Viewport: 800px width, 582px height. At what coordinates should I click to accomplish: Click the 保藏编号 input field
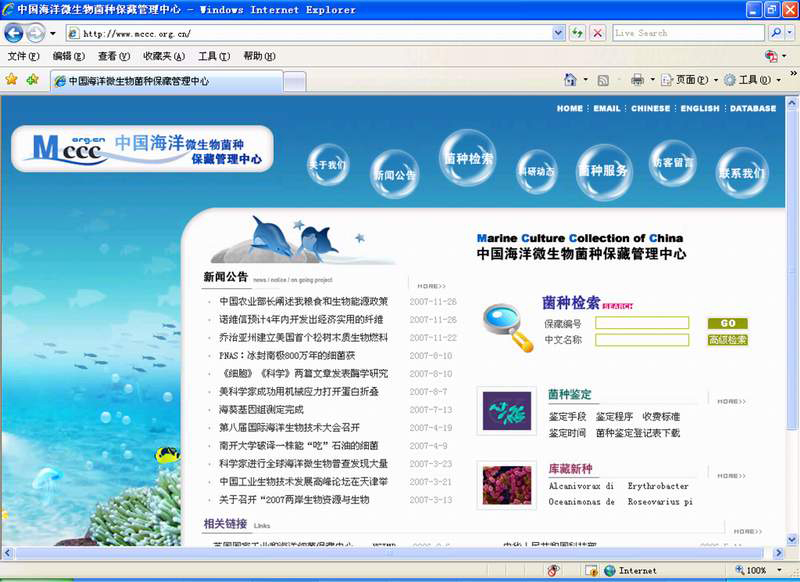(642, 323)
